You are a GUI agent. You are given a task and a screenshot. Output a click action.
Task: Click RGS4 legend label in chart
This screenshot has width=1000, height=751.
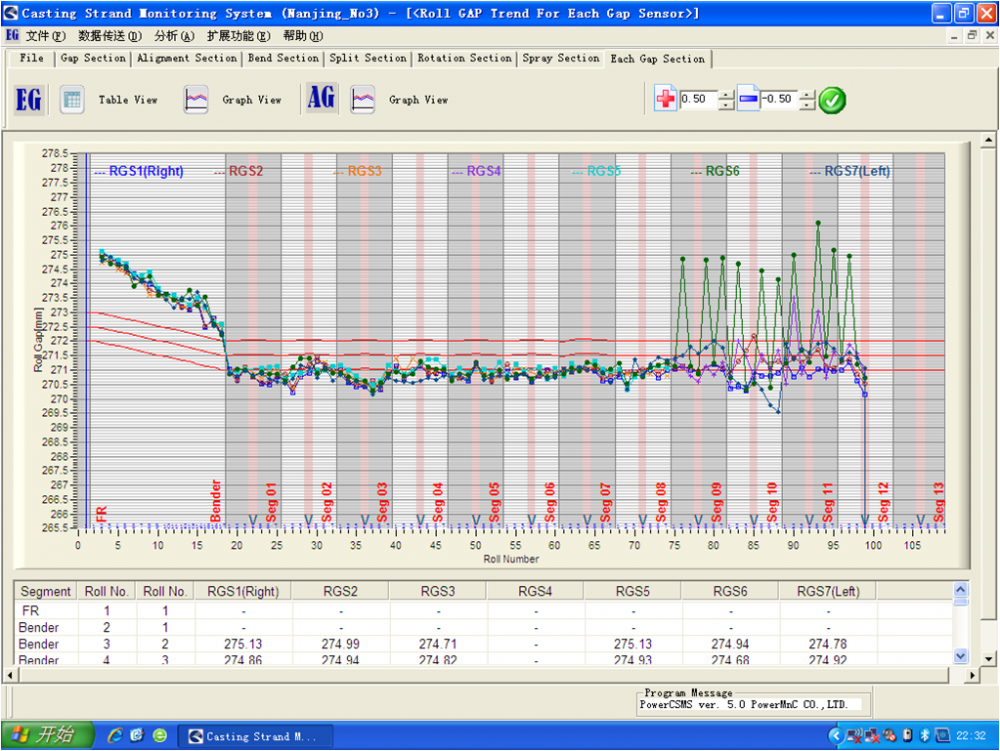(x=484, y=171)
